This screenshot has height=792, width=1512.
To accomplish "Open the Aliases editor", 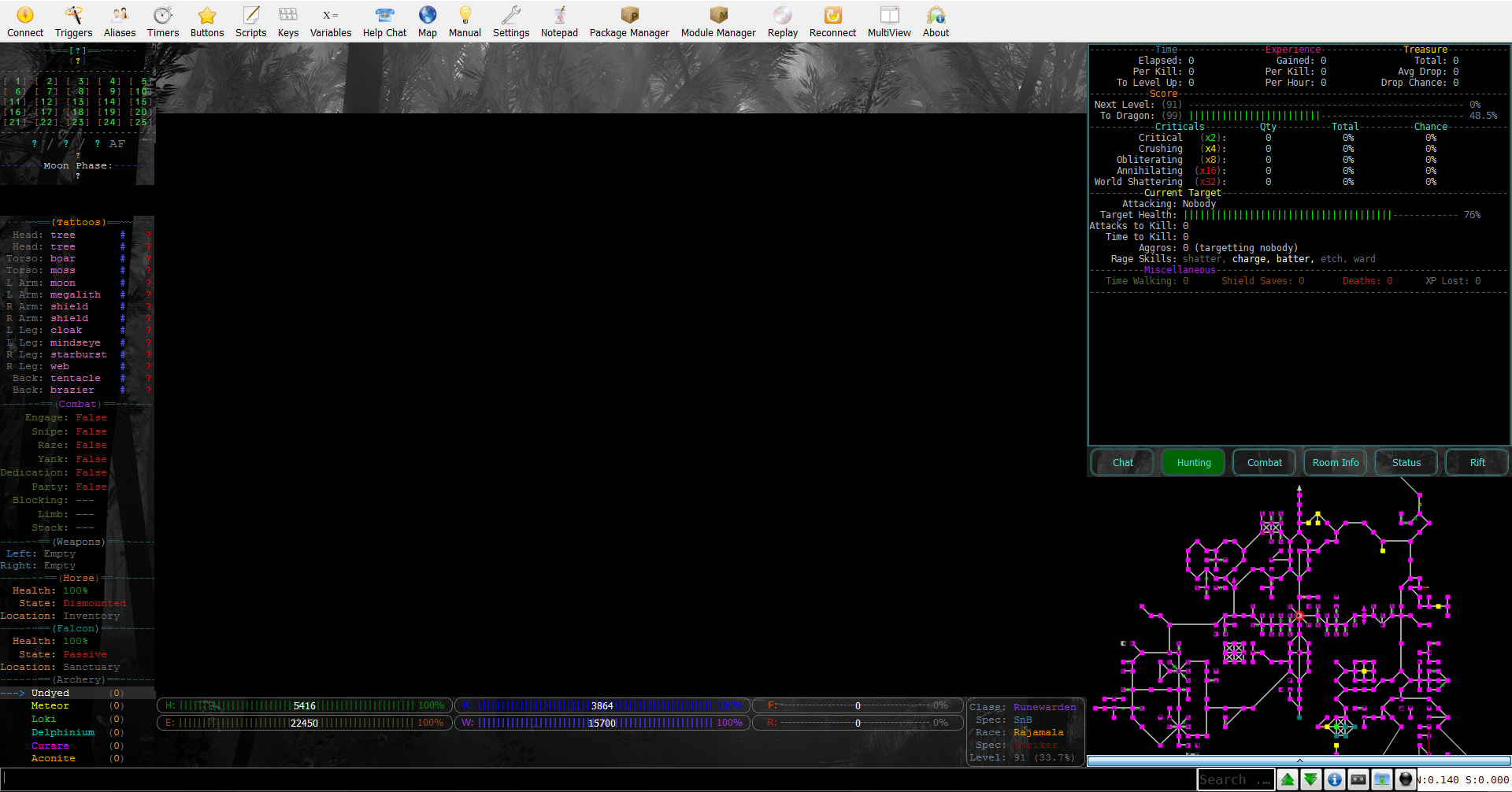I will click(x=120, y=22).
